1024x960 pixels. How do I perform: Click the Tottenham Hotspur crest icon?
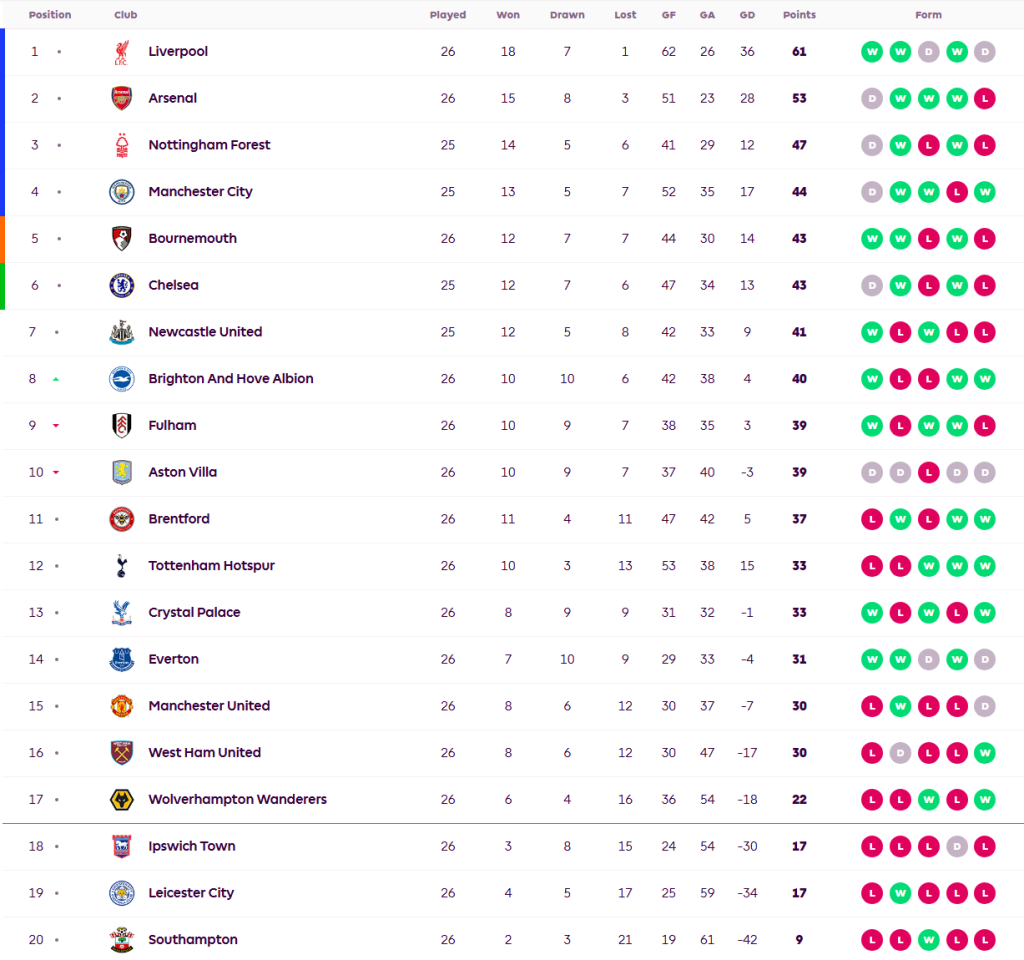pos(121,566)
